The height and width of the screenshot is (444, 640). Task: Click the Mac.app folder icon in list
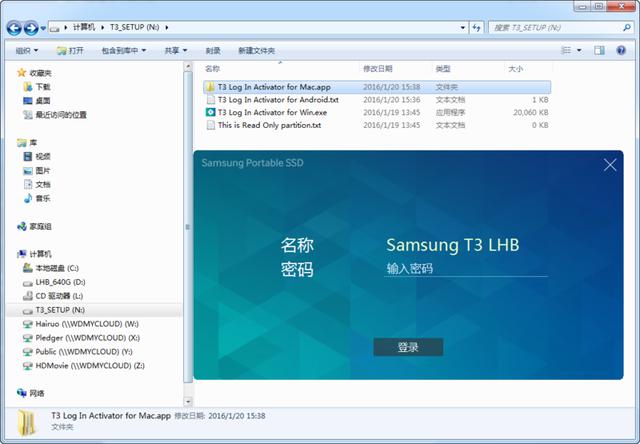click(211, 87)
